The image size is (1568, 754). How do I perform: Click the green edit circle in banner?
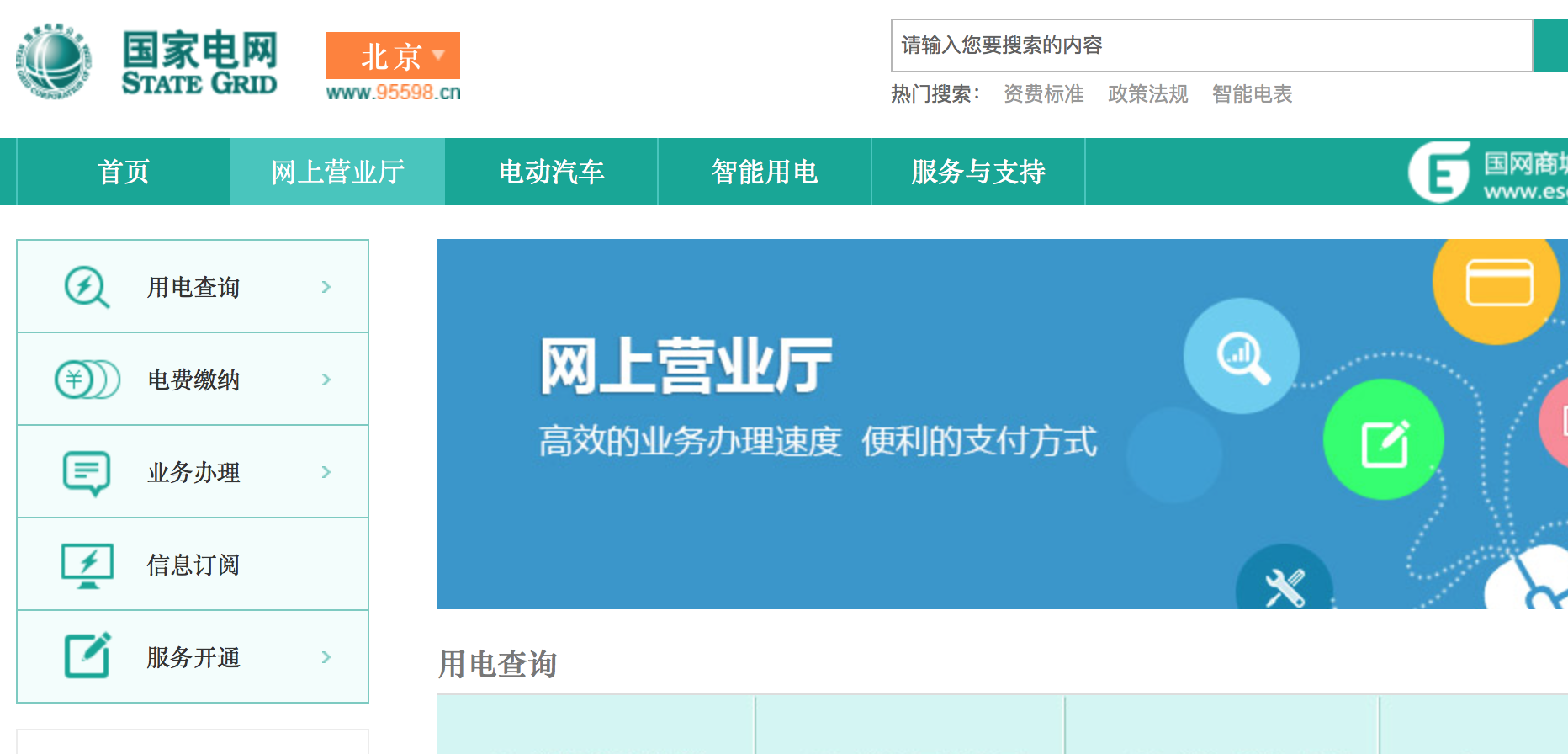click(1384, 439)
